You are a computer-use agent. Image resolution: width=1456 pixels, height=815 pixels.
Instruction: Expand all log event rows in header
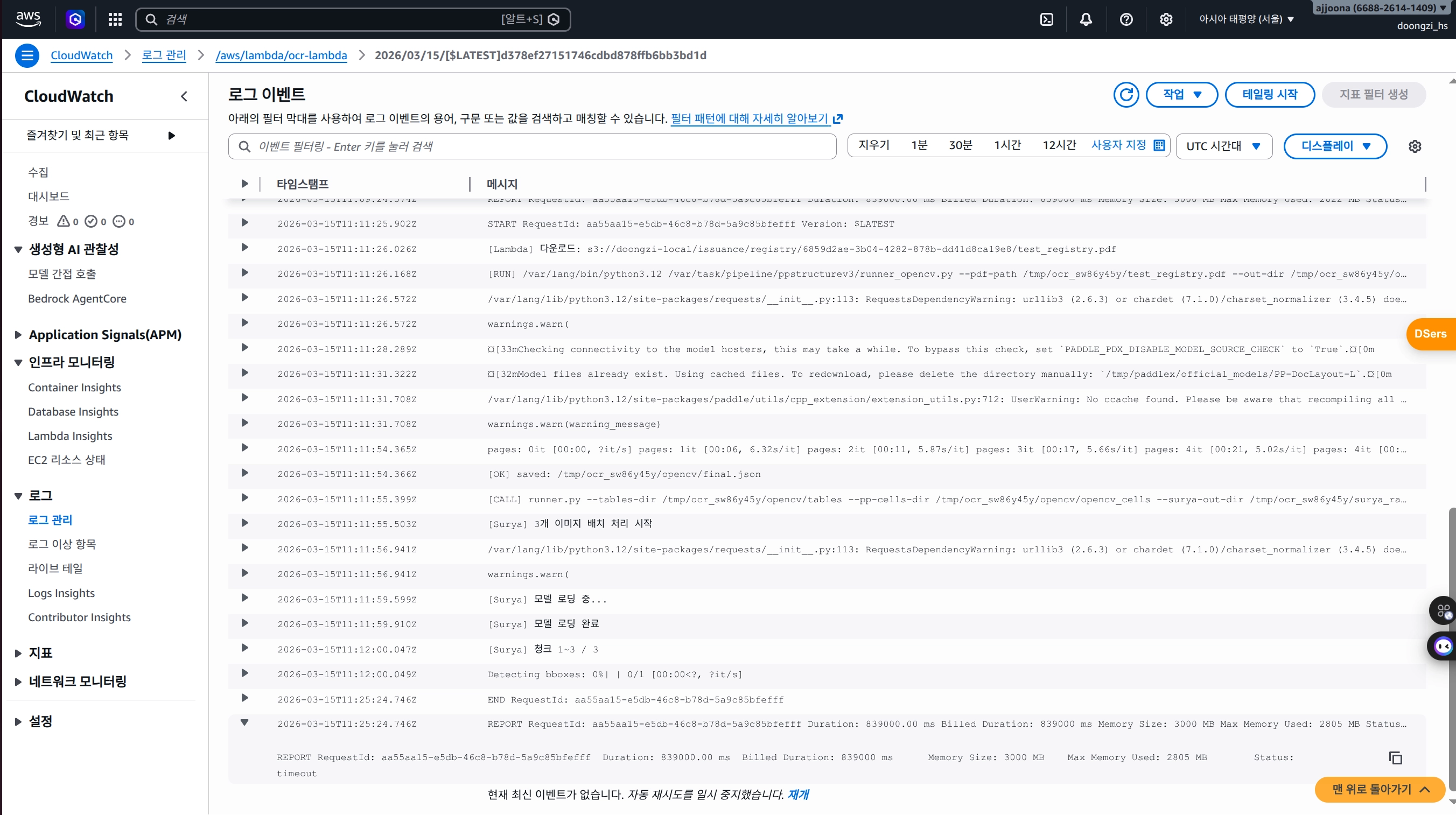click(244, 184)
